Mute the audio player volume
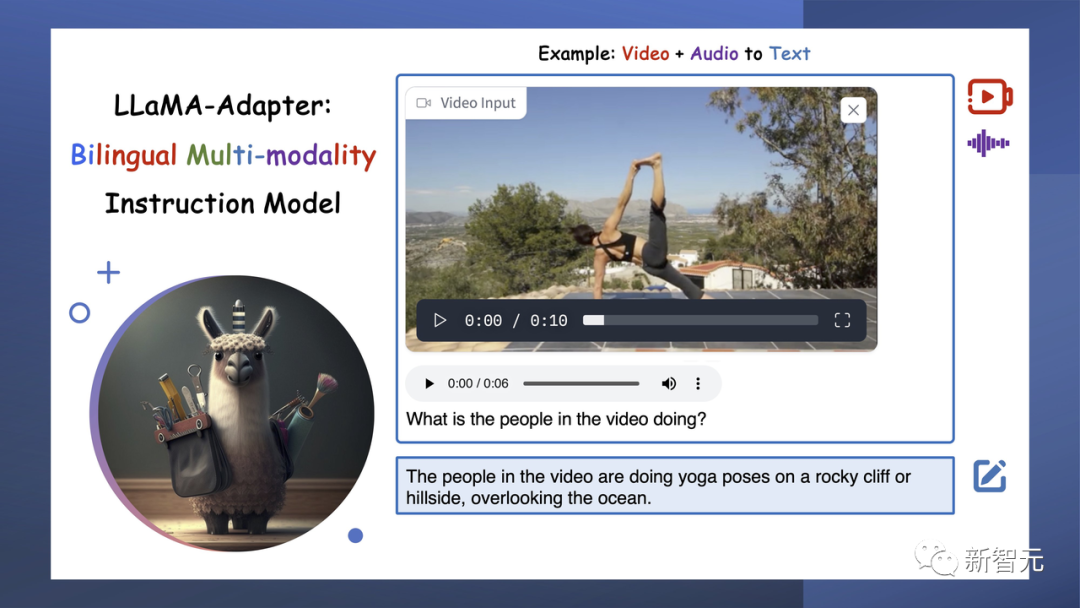 [668, 384]
